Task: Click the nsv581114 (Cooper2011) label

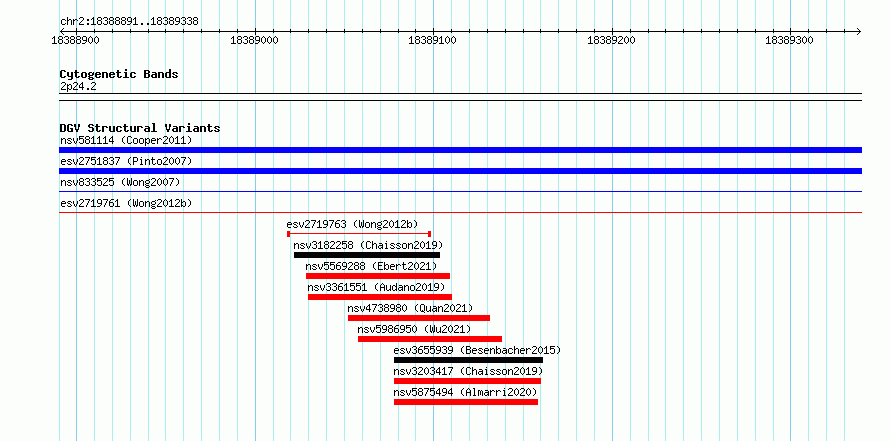Action: [x=126, y=140]
